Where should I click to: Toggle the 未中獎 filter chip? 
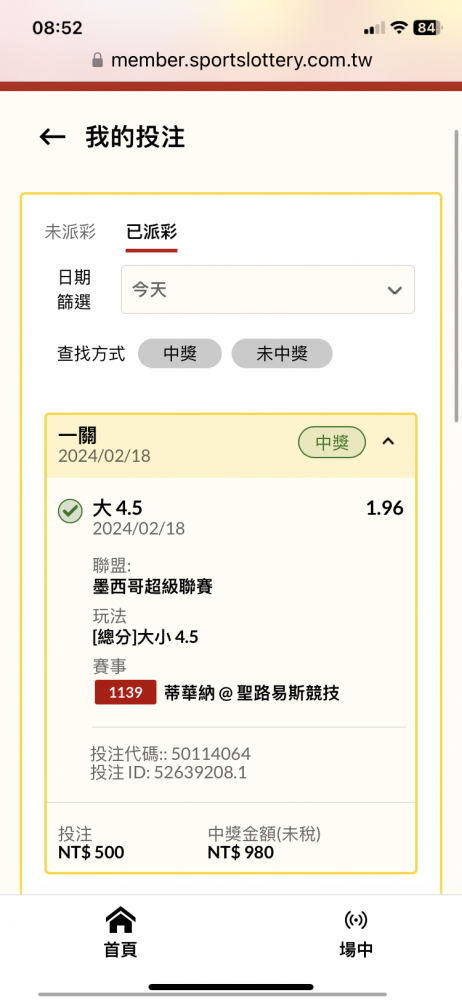tap(282, 354)
